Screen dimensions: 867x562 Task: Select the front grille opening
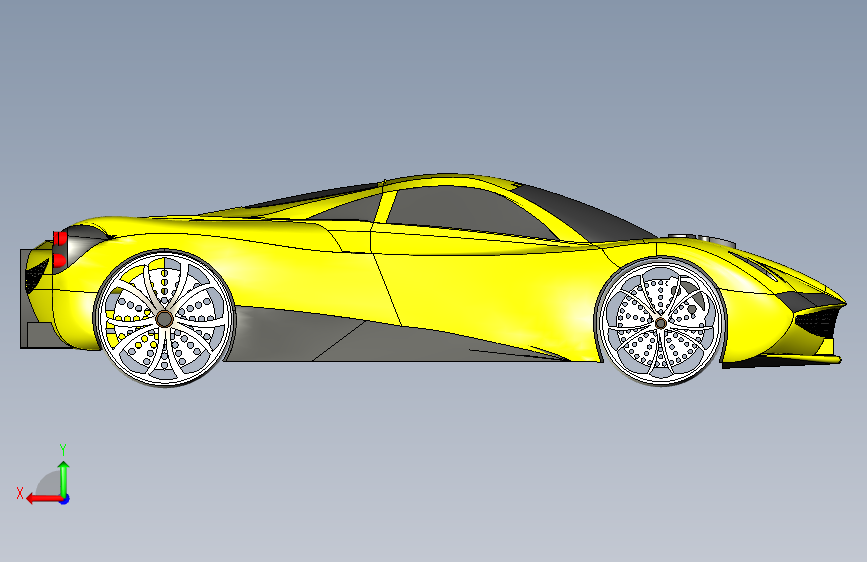818,322
